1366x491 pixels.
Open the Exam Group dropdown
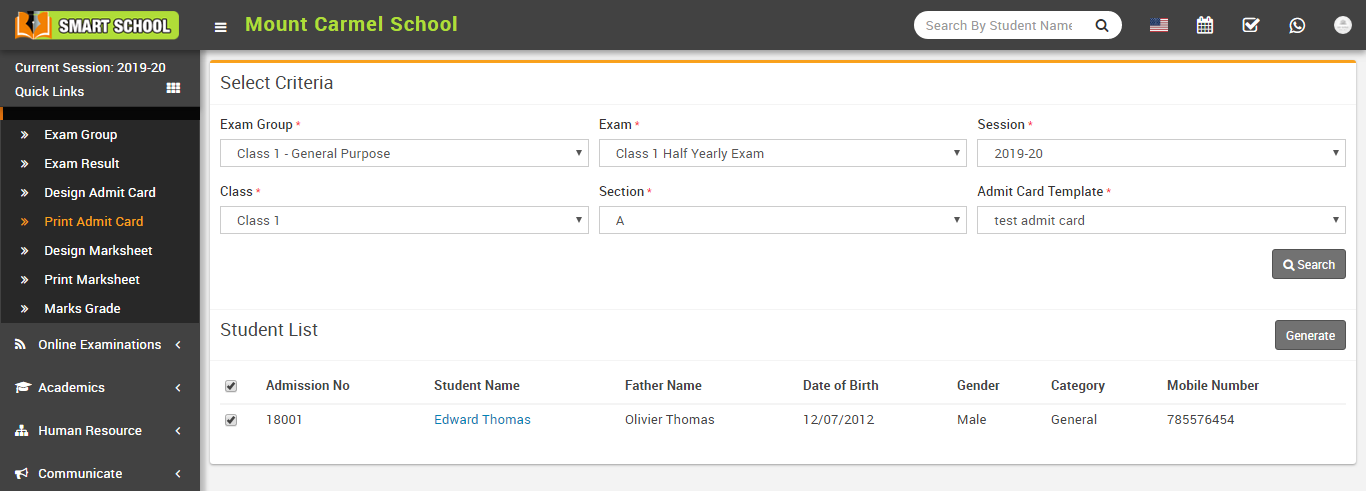tap(404, 153)
